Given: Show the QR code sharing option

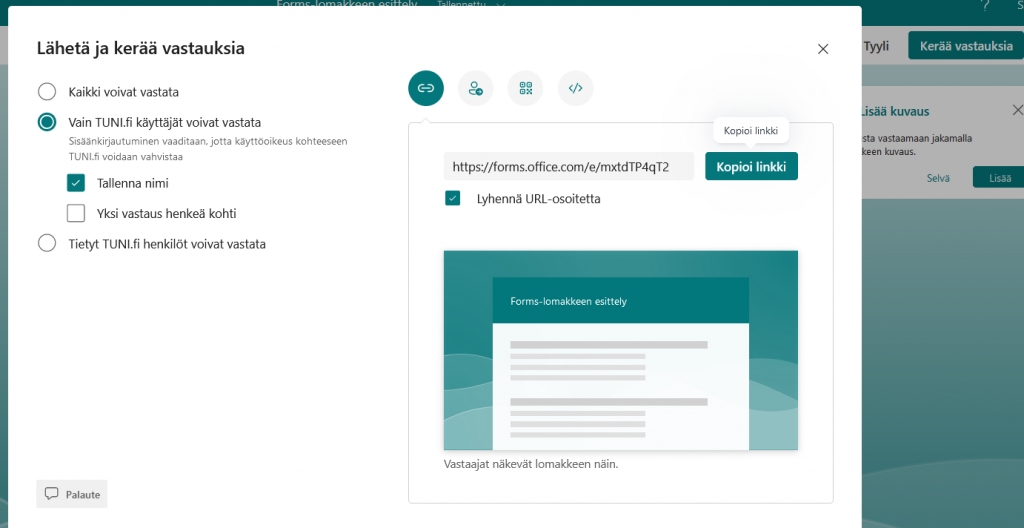Looking at the screenshot, I should point(525,88).
